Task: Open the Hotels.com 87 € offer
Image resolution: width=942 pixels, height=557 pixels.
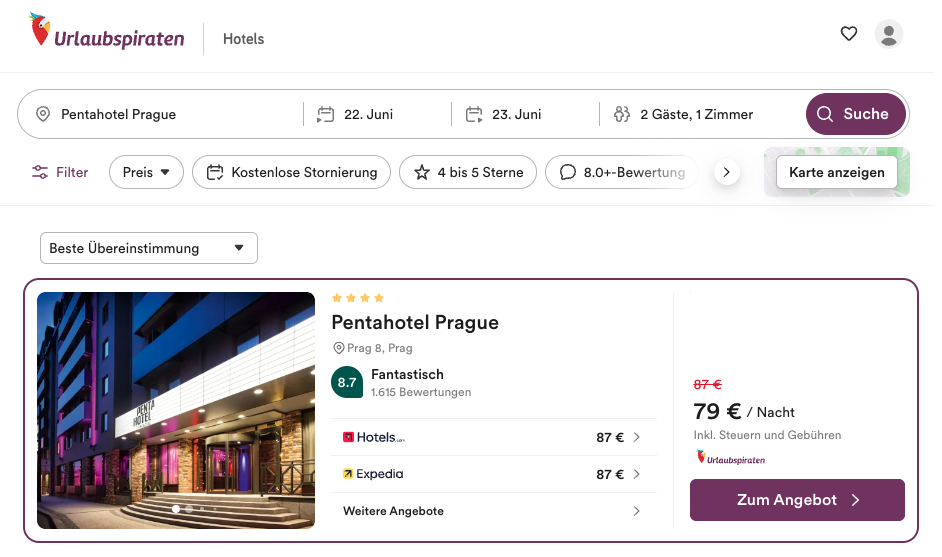Action: point(494,437)
